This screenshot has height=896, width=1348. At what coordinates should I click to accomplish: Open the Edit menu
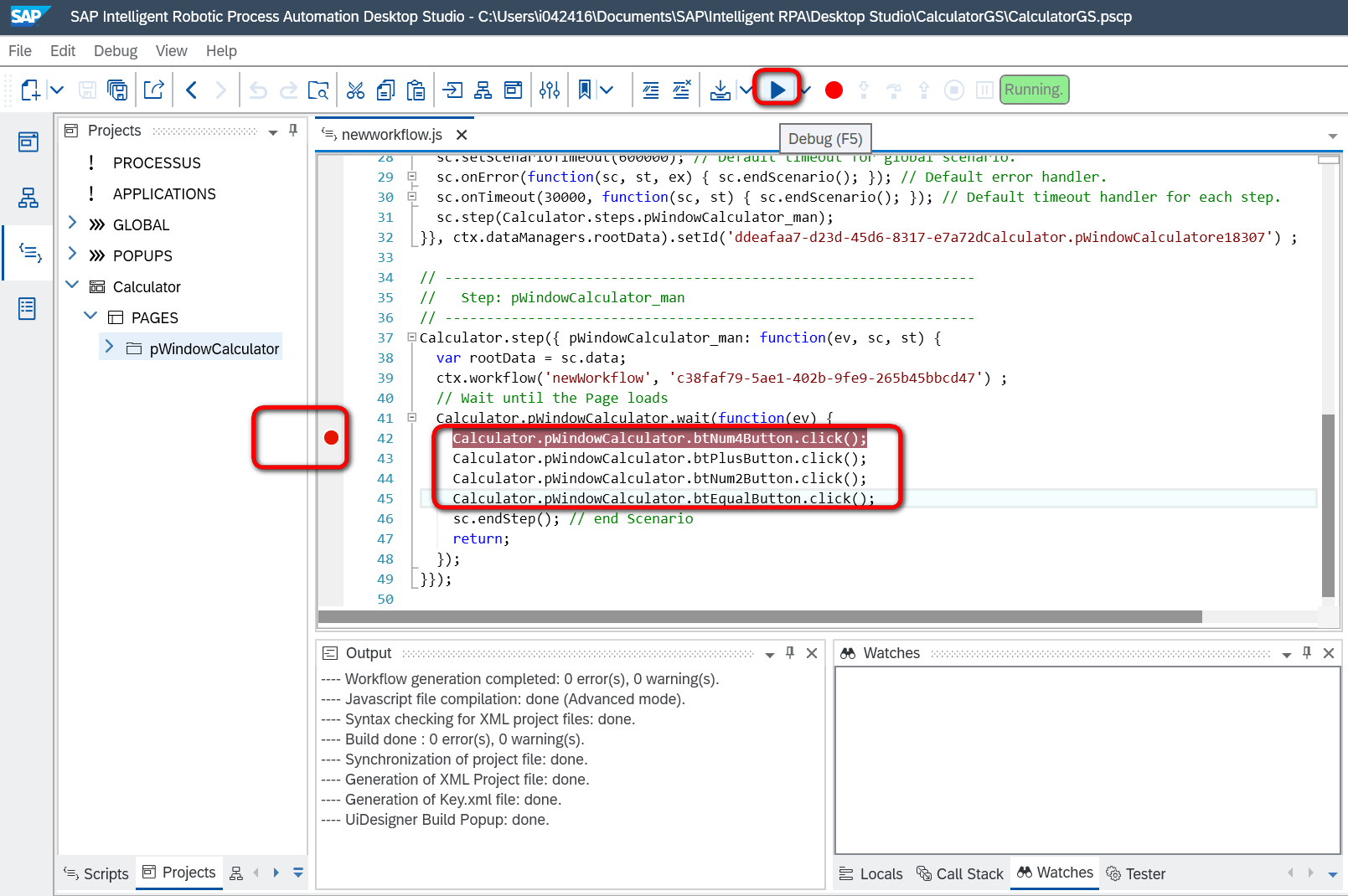pyautogui.click(x=63, y=51)
